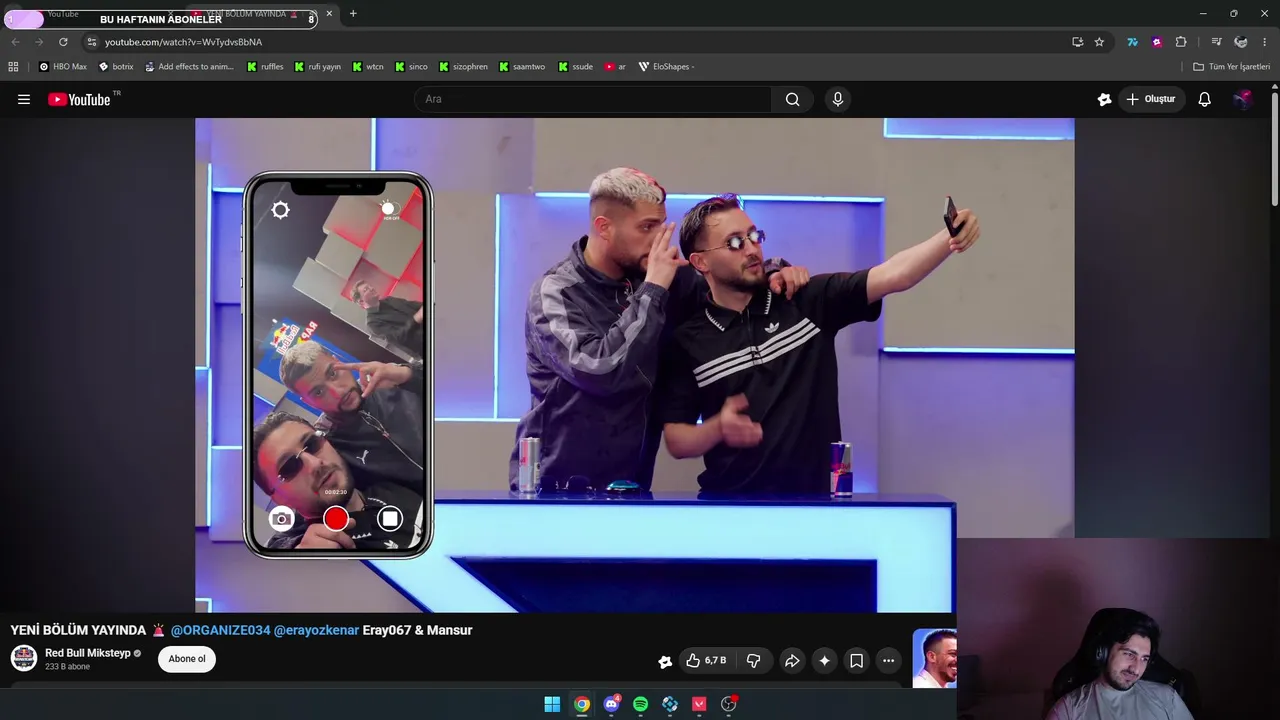Click the video player to pause

tap(634, 365)
